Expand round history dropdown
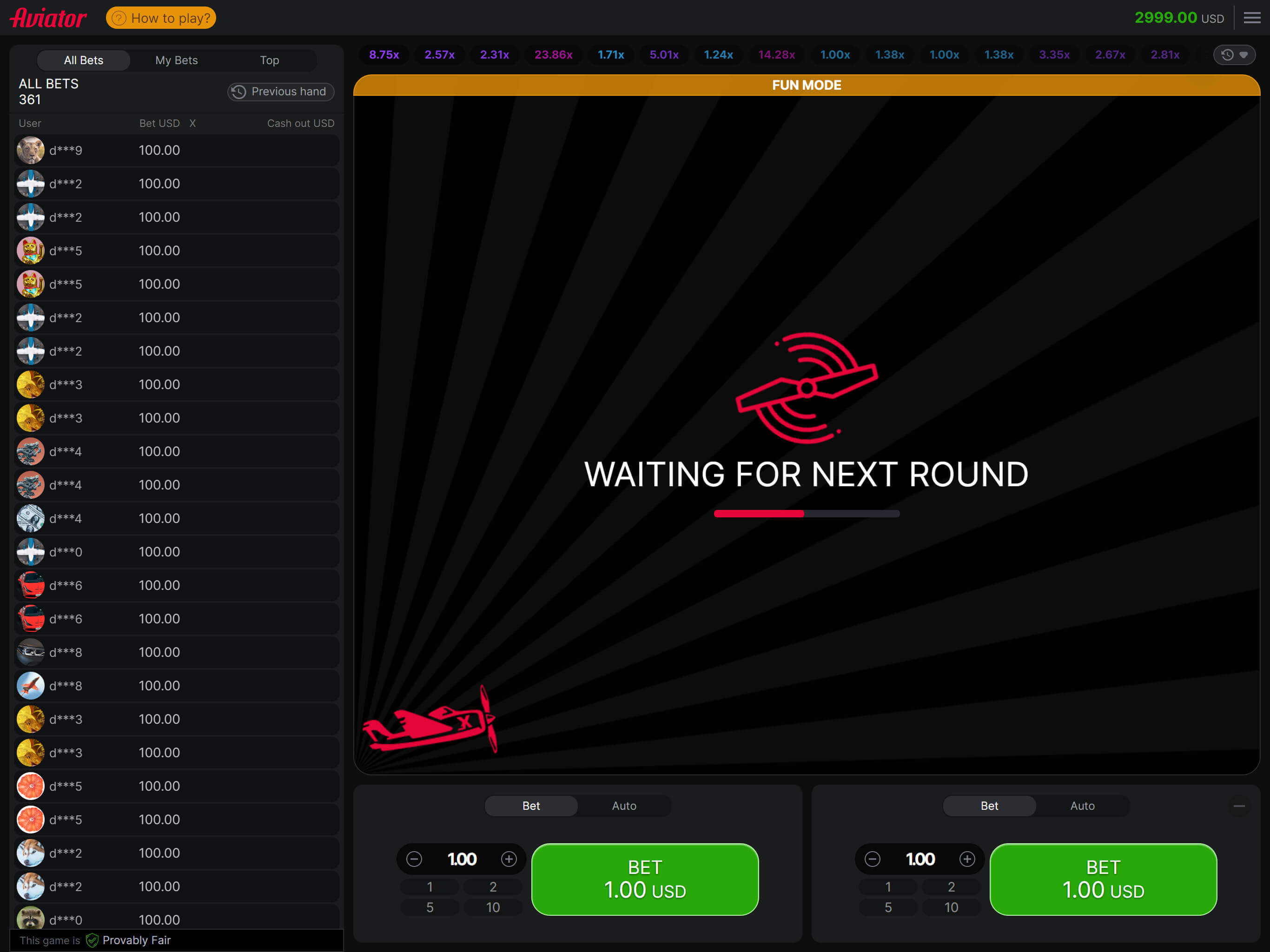Screen dimensions: 1270x952 1234,55
